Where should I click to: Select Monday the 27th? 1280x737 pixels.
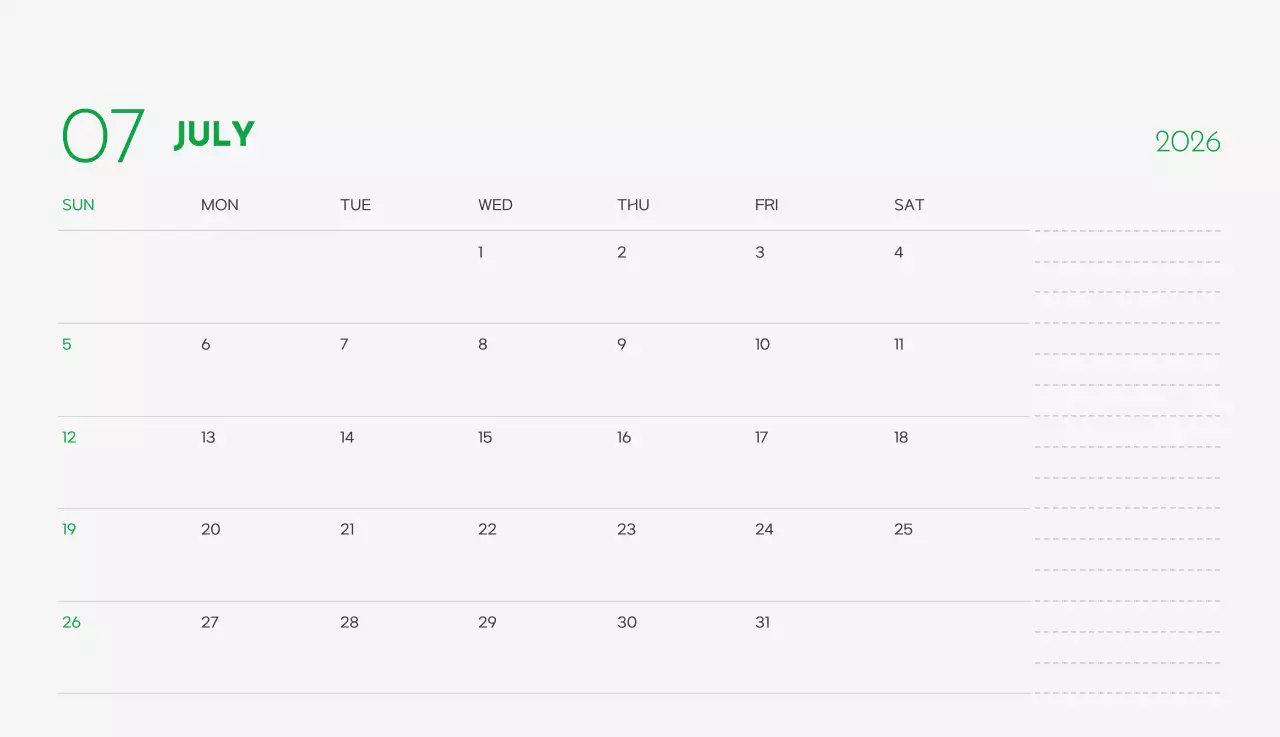[x=210, y=623]
